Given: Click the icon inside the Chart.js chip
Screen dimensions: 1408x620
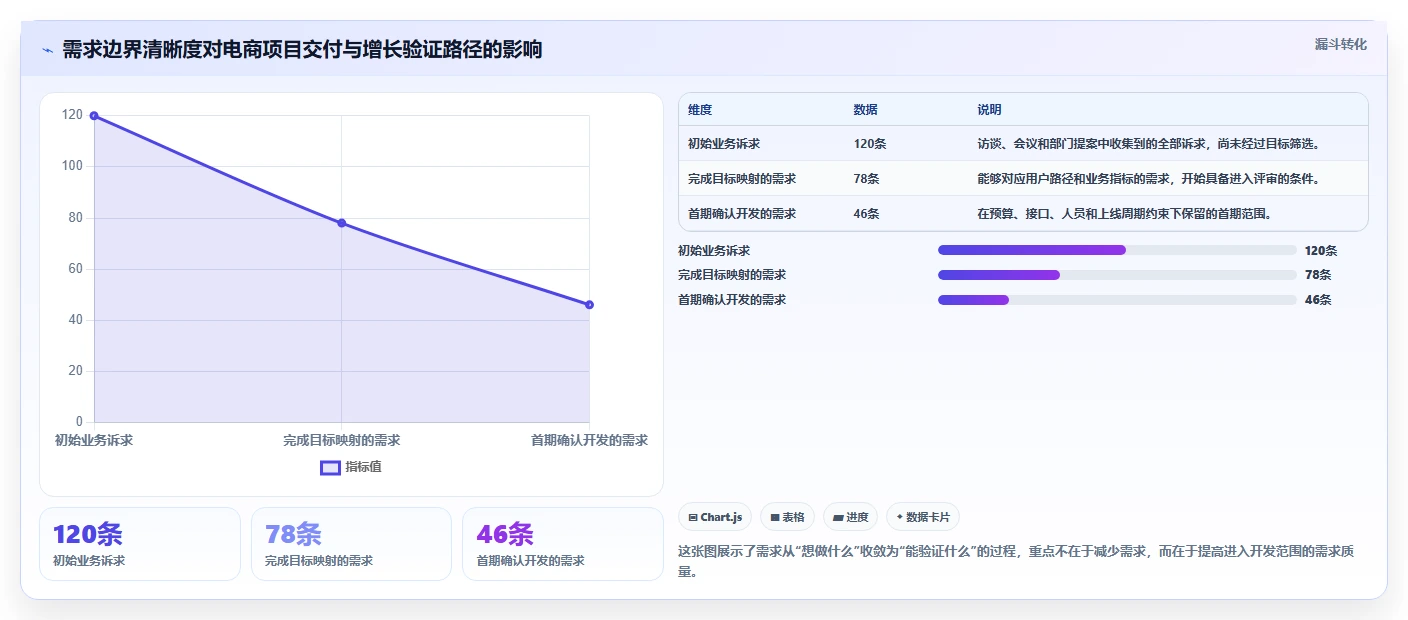Looking at the screenshot, I should pyautogui.click(x=693, y=518).
